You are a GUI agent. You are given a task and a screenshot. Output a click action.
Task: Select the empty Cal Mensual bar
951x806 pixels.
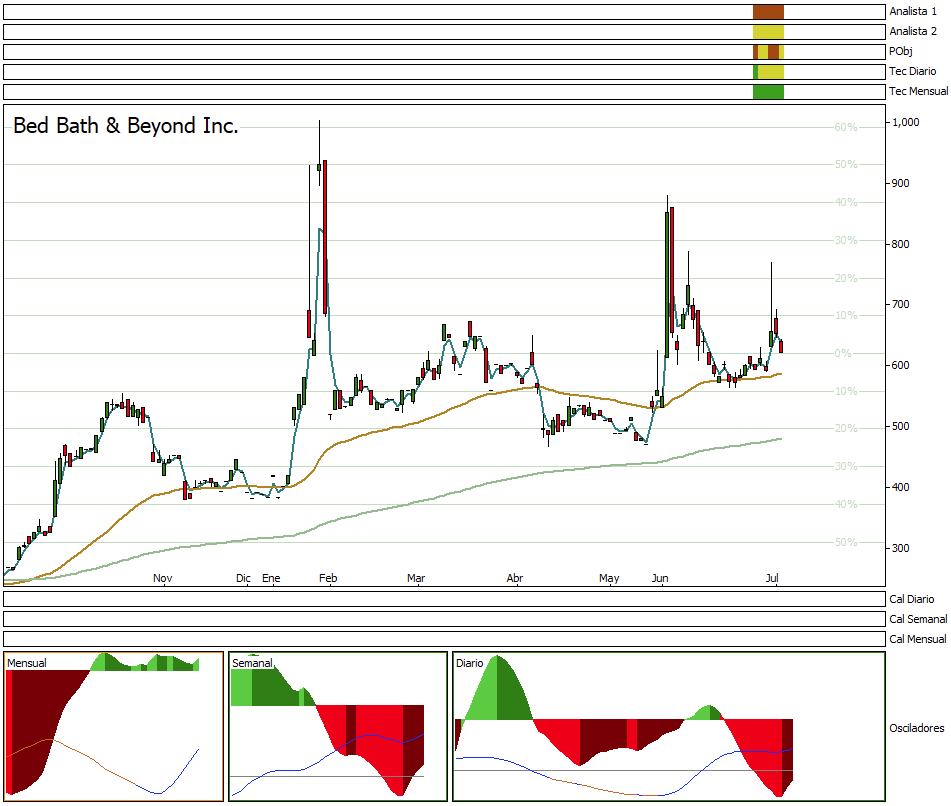[444, 639]
